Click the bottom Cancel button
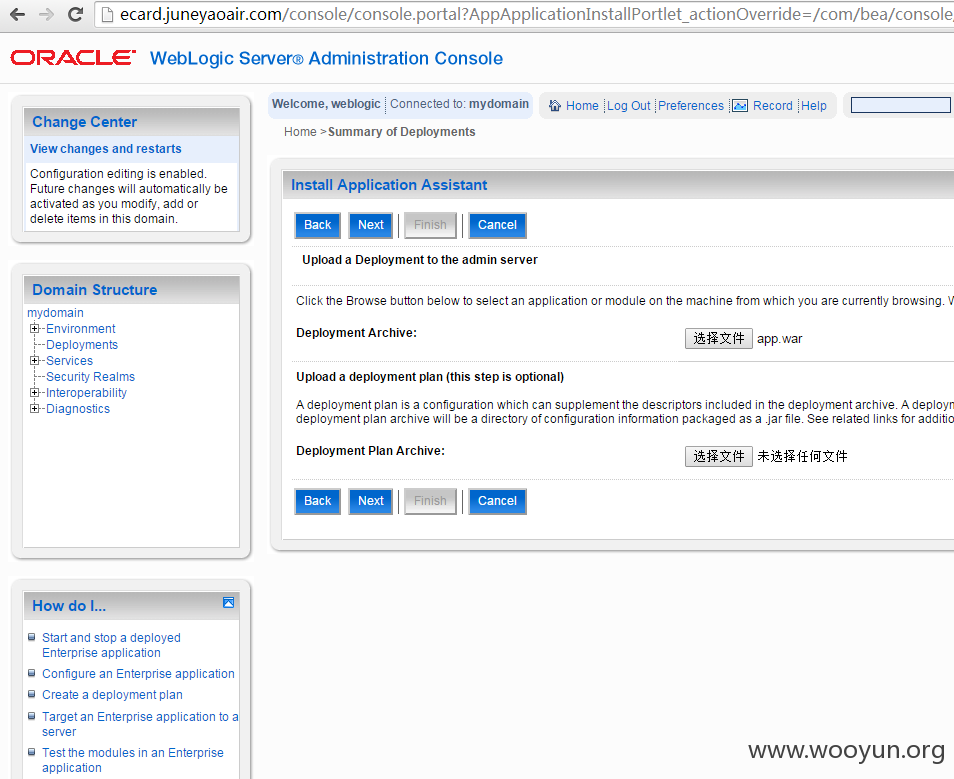Viewport: 954px width, 779px height. tap(497, 501)
